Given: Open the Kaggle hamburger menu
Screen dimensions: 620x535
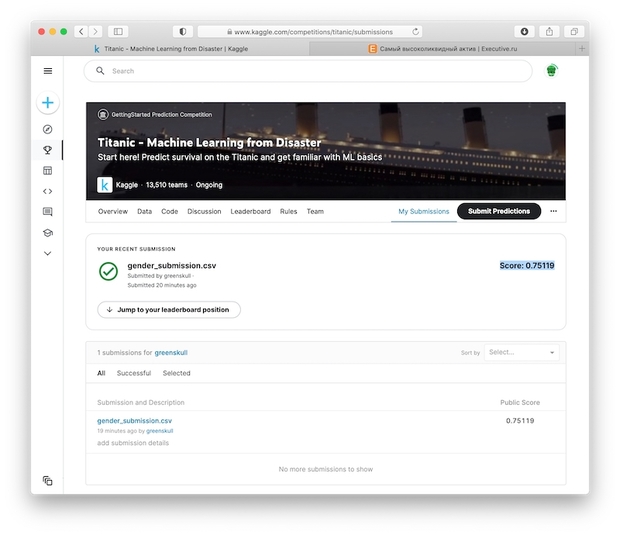Looking at the screenshot, I should pyautogui.click(x=48, y=71).
